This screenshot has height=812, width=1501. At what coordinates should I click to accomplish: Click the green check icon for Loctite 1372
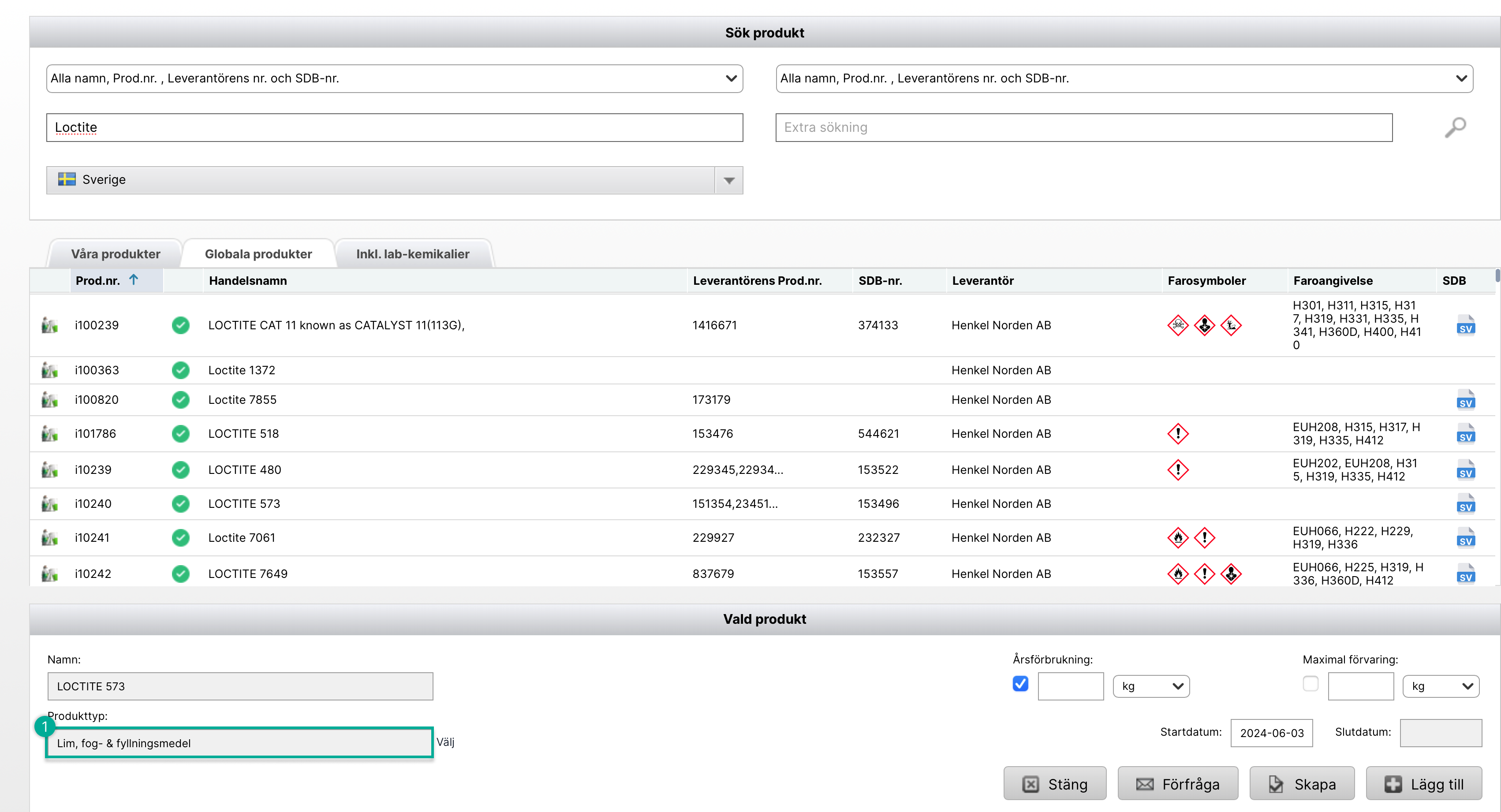tap(181, 370)
